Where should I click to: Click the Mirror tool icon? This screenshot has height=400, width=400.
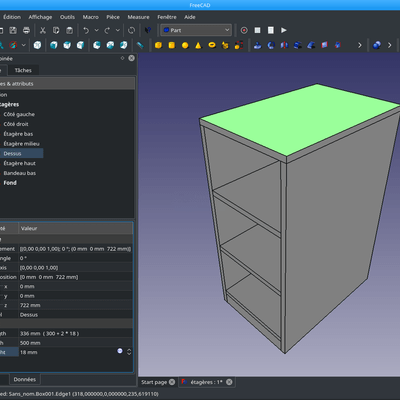(284, 45)
